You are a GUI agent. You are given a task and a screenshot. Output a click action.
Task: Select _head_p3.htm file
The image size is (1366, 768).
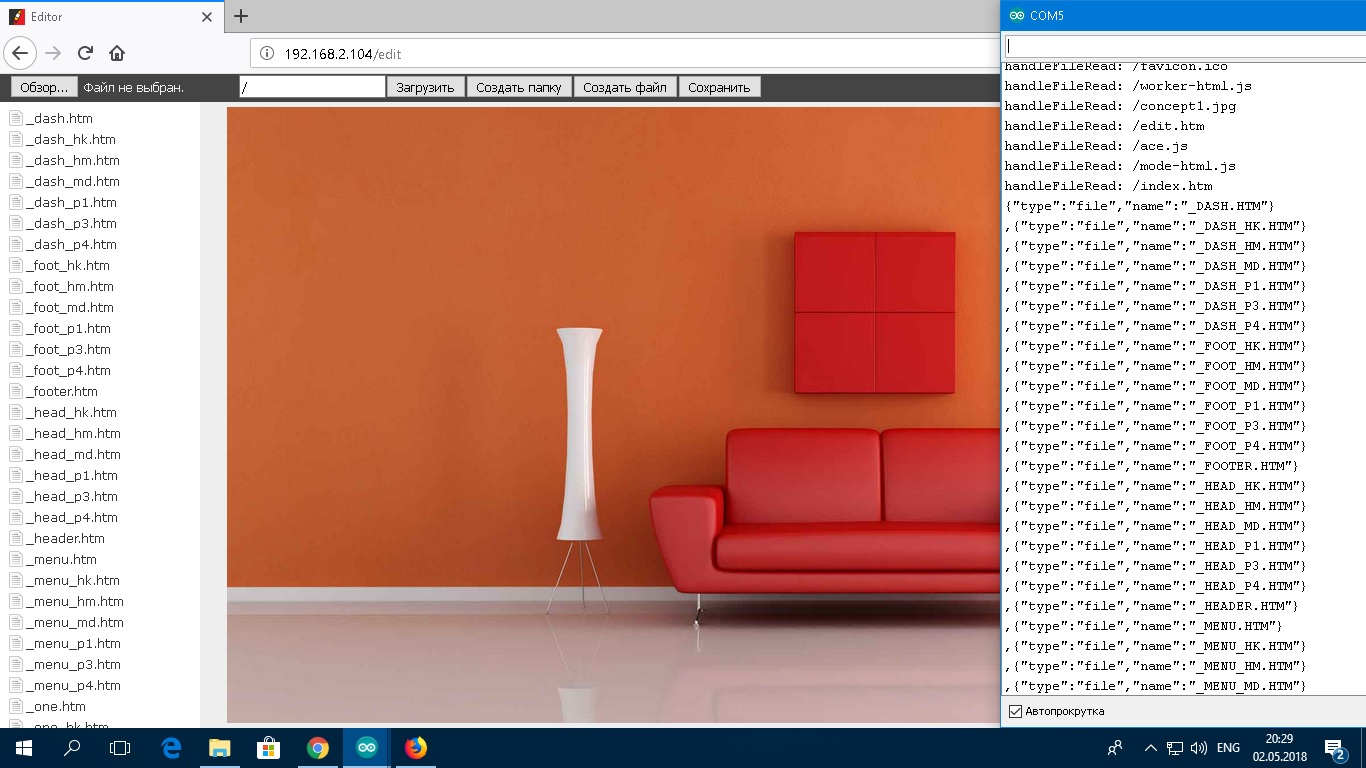(x=72, y=496)
